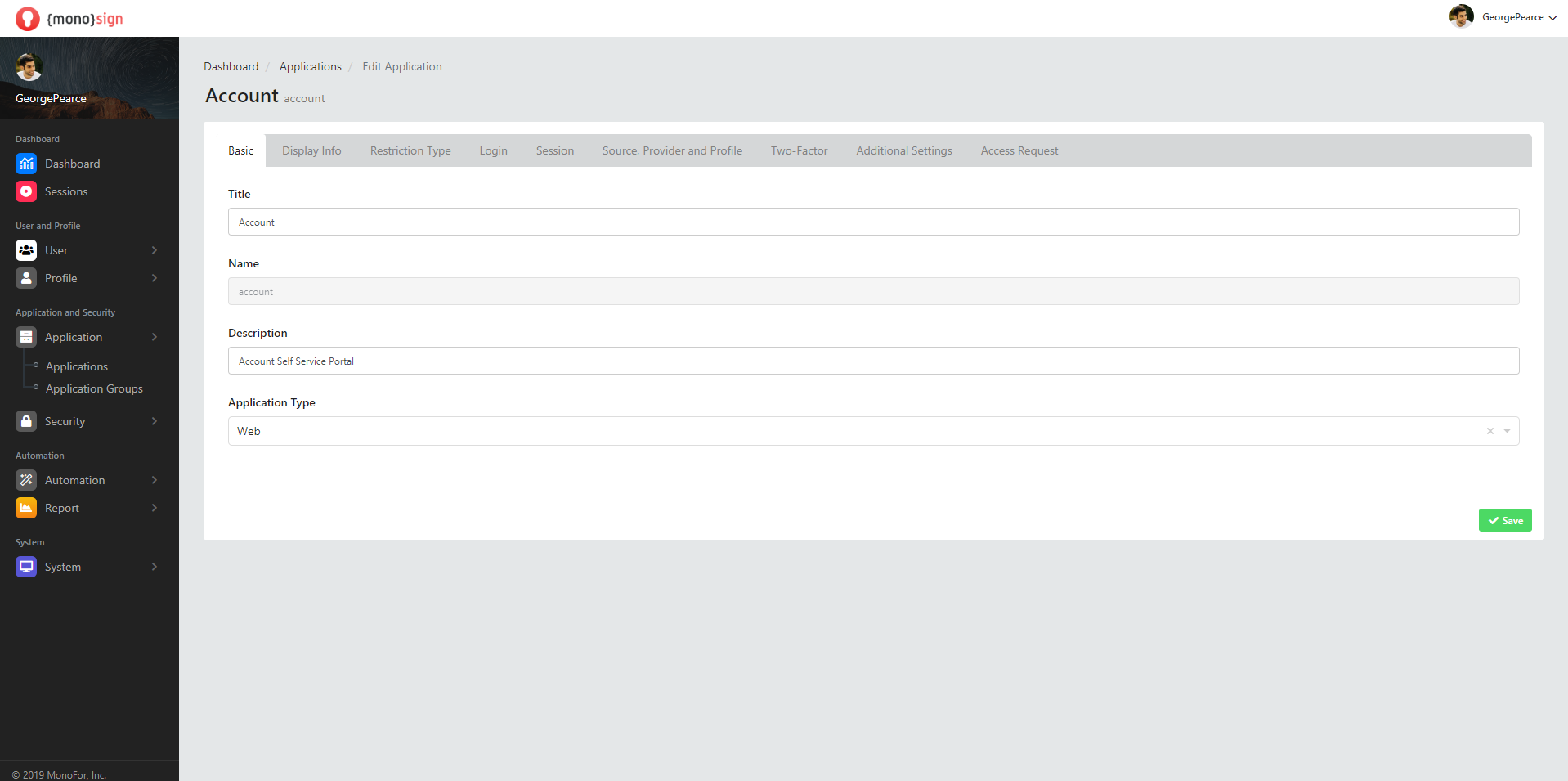
Task: Click the User group icon in sidebar
Action: click(x=26, y=250)
